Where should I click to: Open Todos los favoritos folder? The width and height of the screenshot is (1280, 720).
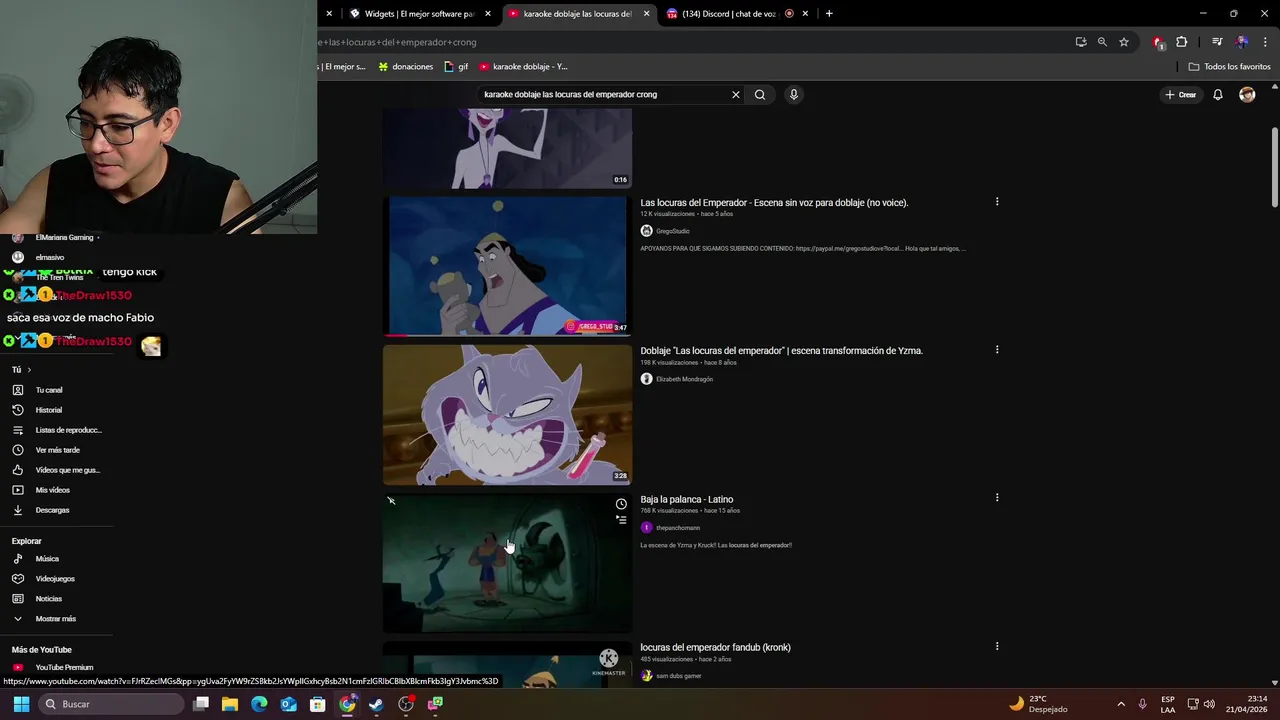[1229, 67]
